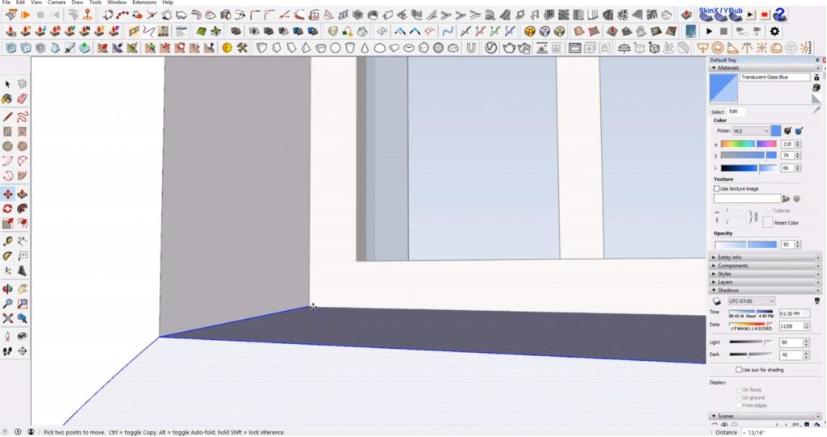Select the Push/Pull tool

(x=22, y=194)
